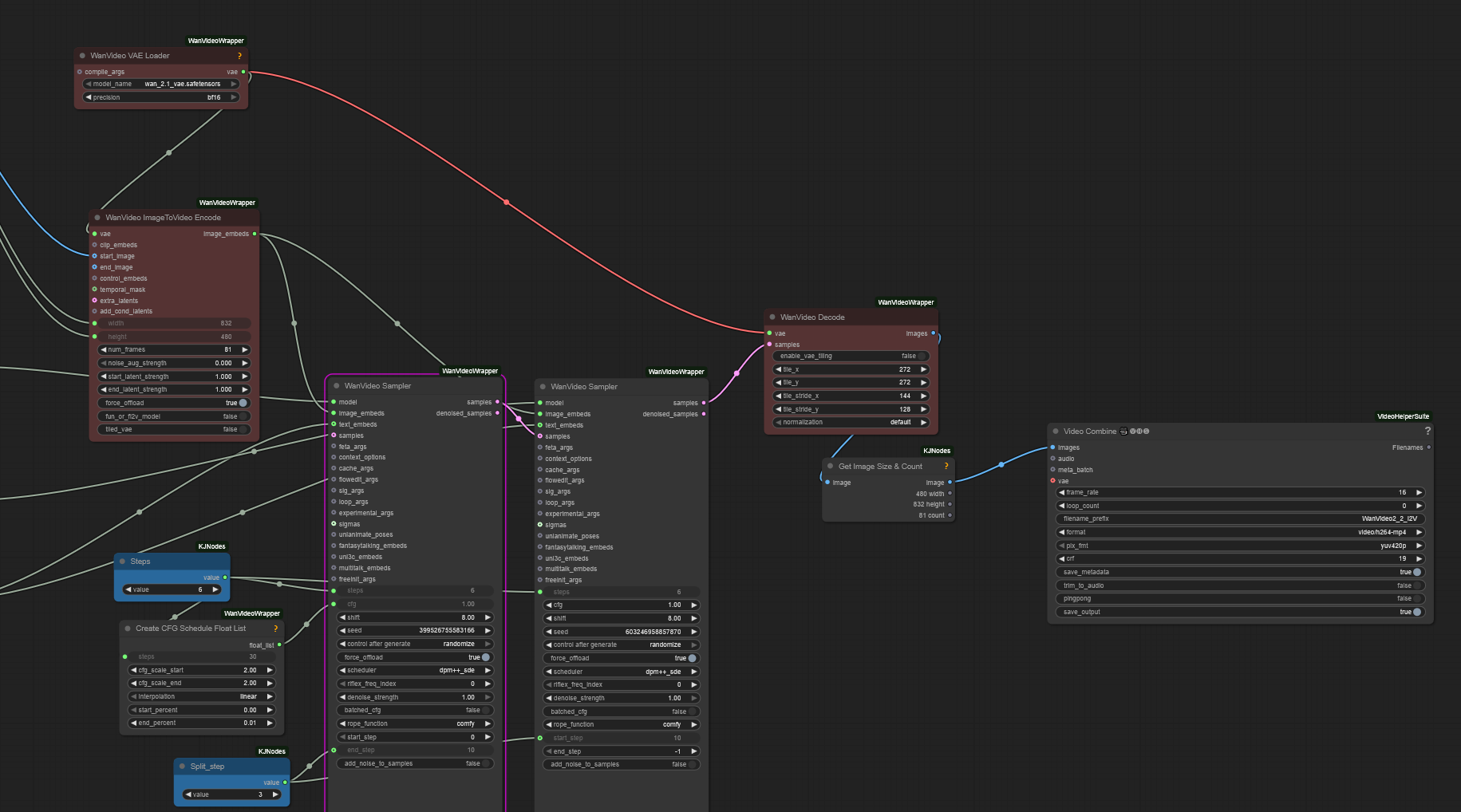Adjust end_percent field in CFG Schedule
Image resolution: width=1461 pixels, height=812 pixels.
[201, 723]
